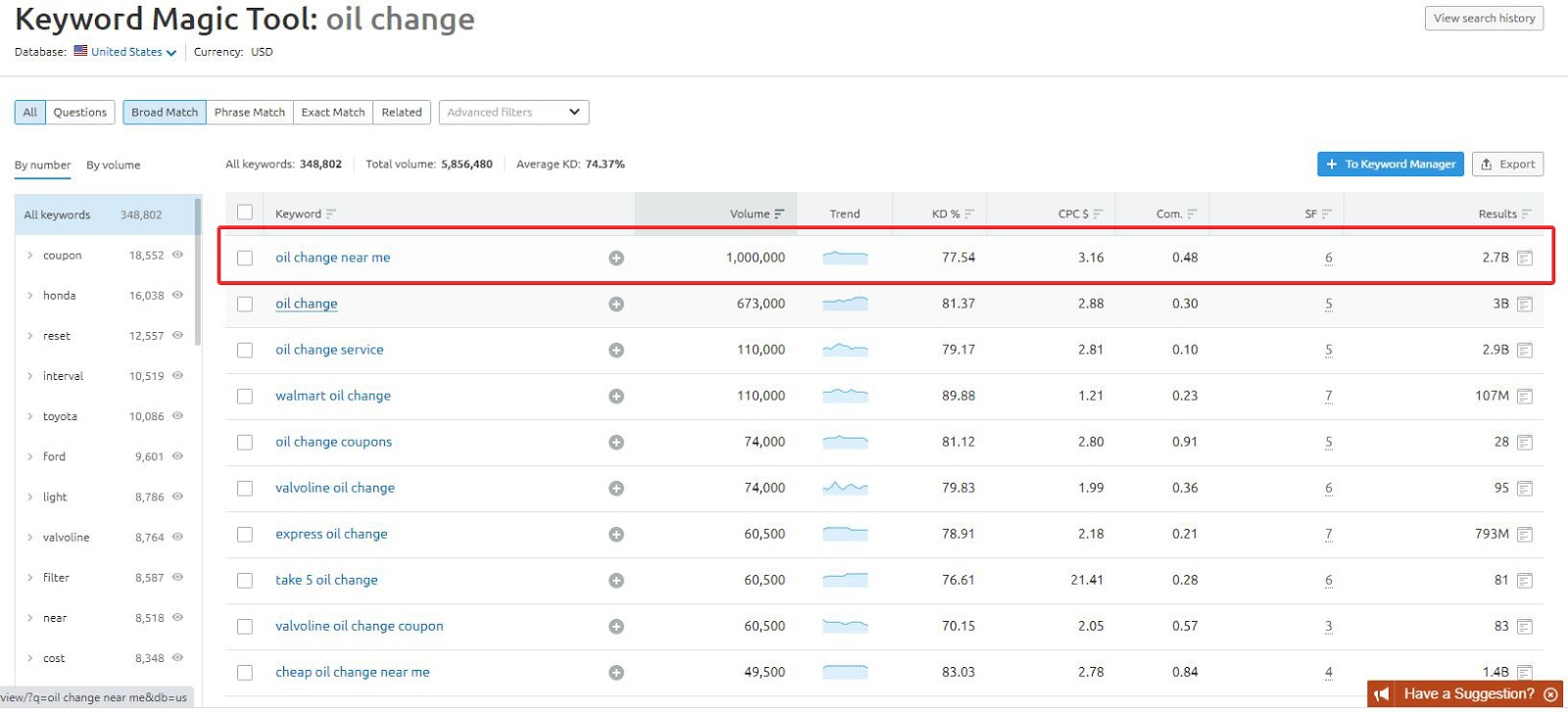Select Broad Match tab
This screenshot has height=712, width=1568.
[x=165, y=113]
